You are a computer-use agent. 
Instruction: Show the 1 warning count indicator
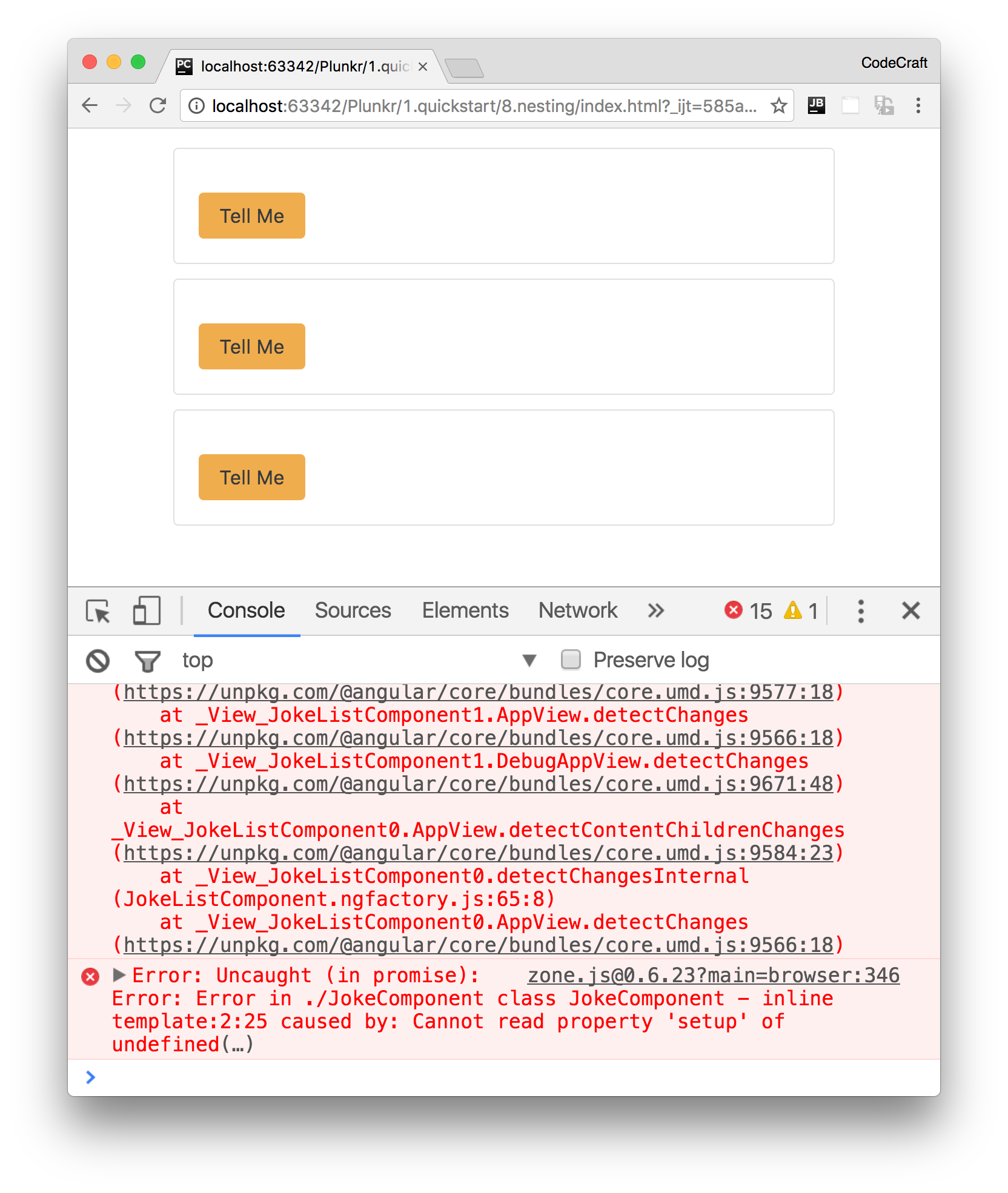click(801, 610)
